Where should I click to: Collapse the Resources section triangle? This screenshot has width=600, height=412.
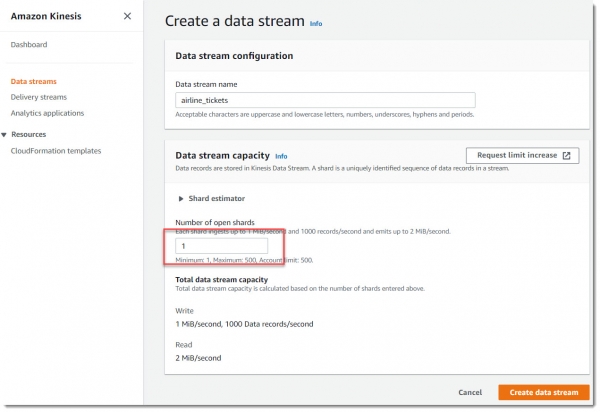4,134
